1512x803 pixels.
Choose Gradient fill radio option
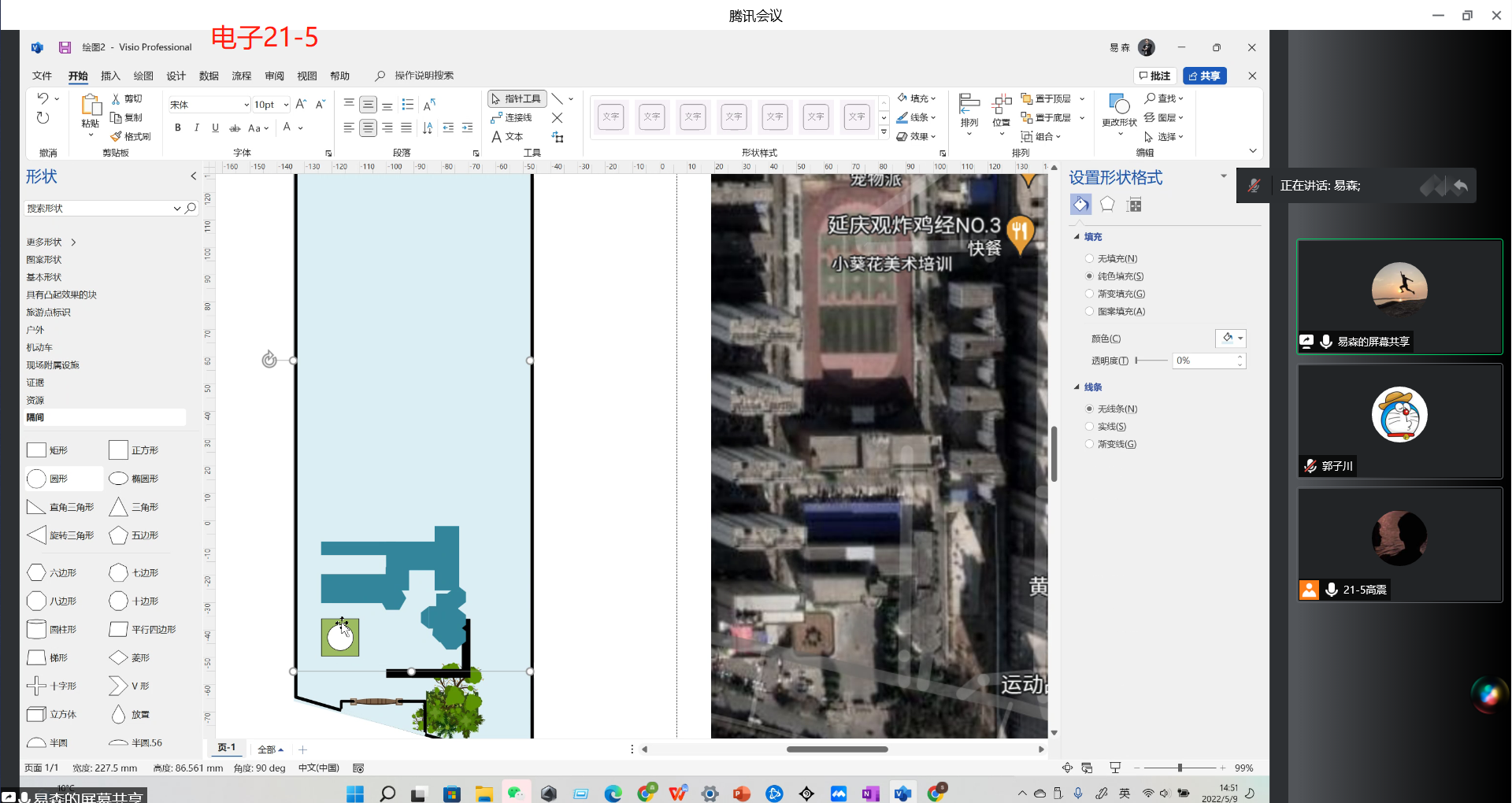click(x=1090, y=294)
